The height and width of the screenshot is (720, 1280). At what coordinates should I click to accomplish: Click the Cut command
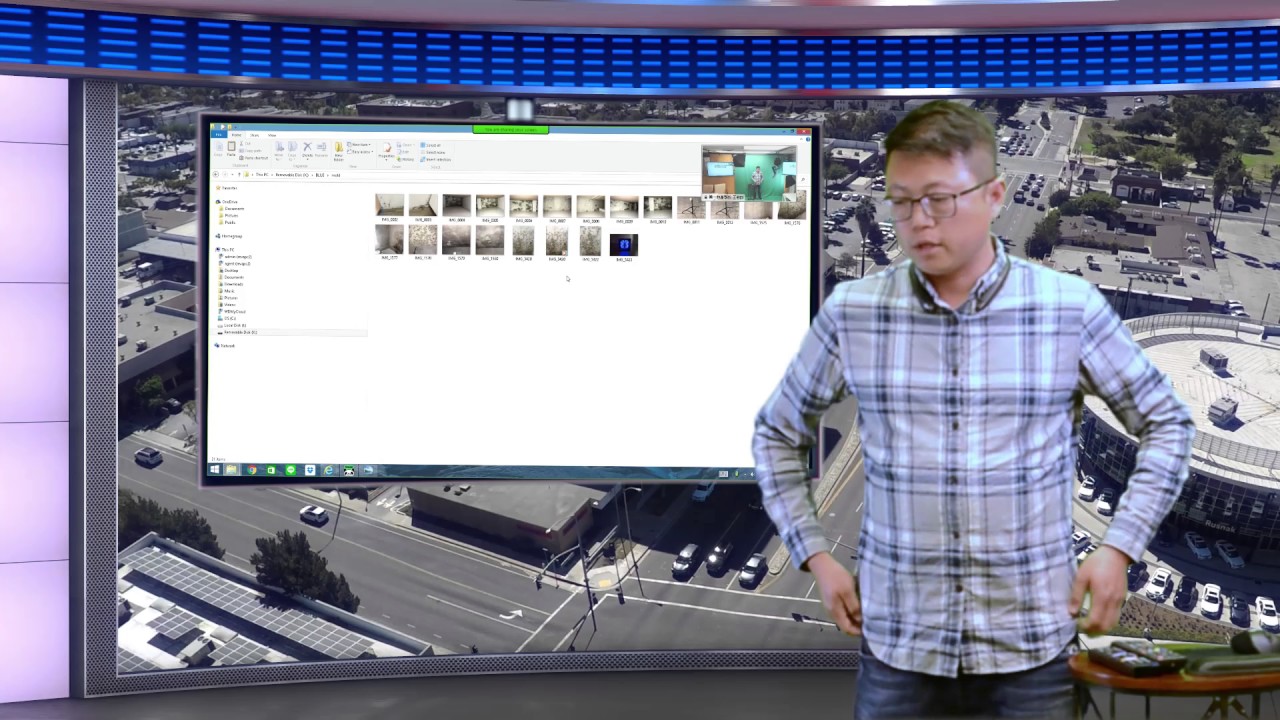click(246, 144)
